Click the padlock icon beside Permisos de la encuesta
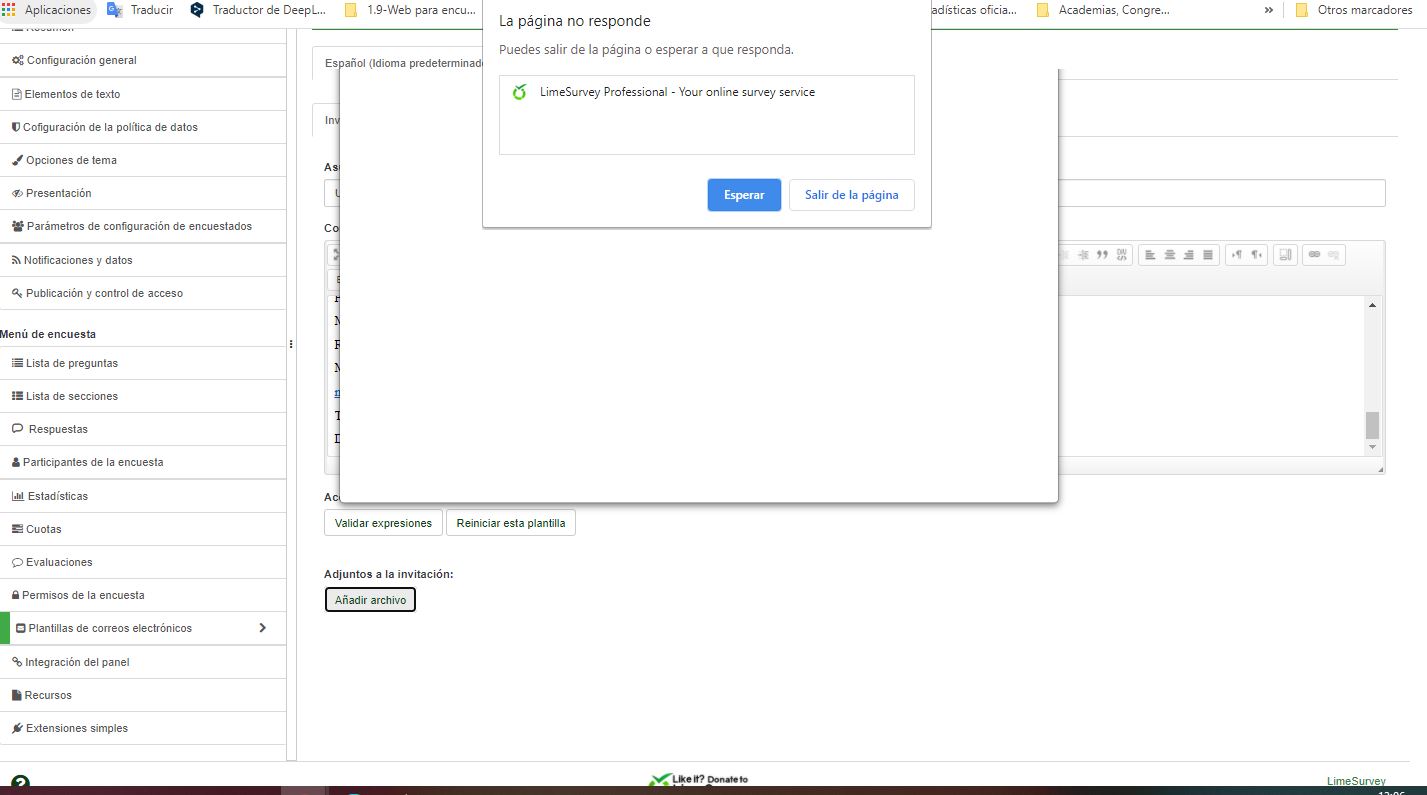 tap(15, 595)
